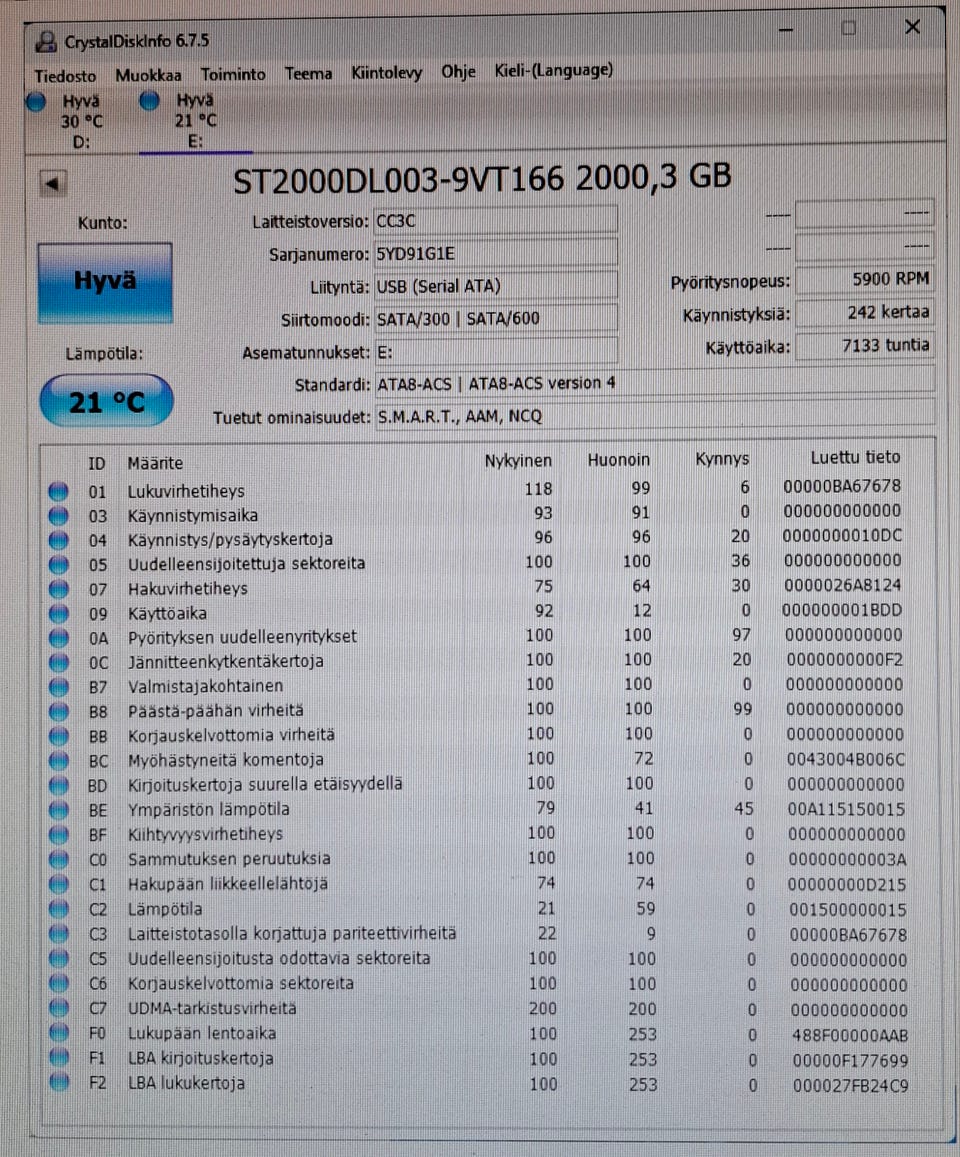The image size is (960, 1157).
Task: Click status circle for Sammutuksen peruutuksia
Action: coord(58,859)
